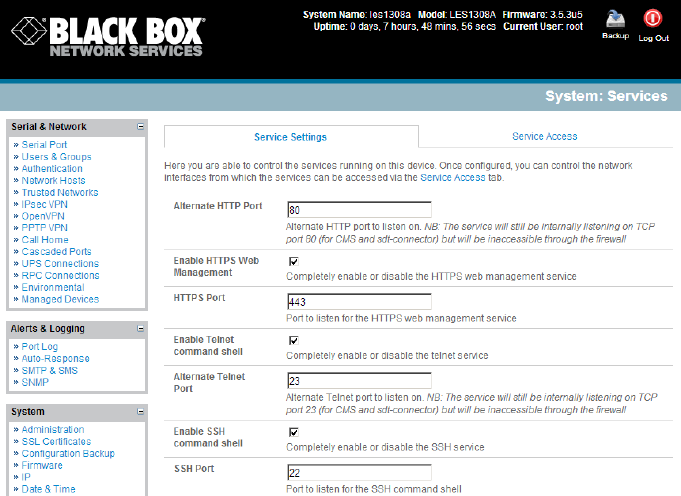Select the Service Settings tab
Screen dimensions: 681x496
(x=290, y=137)
